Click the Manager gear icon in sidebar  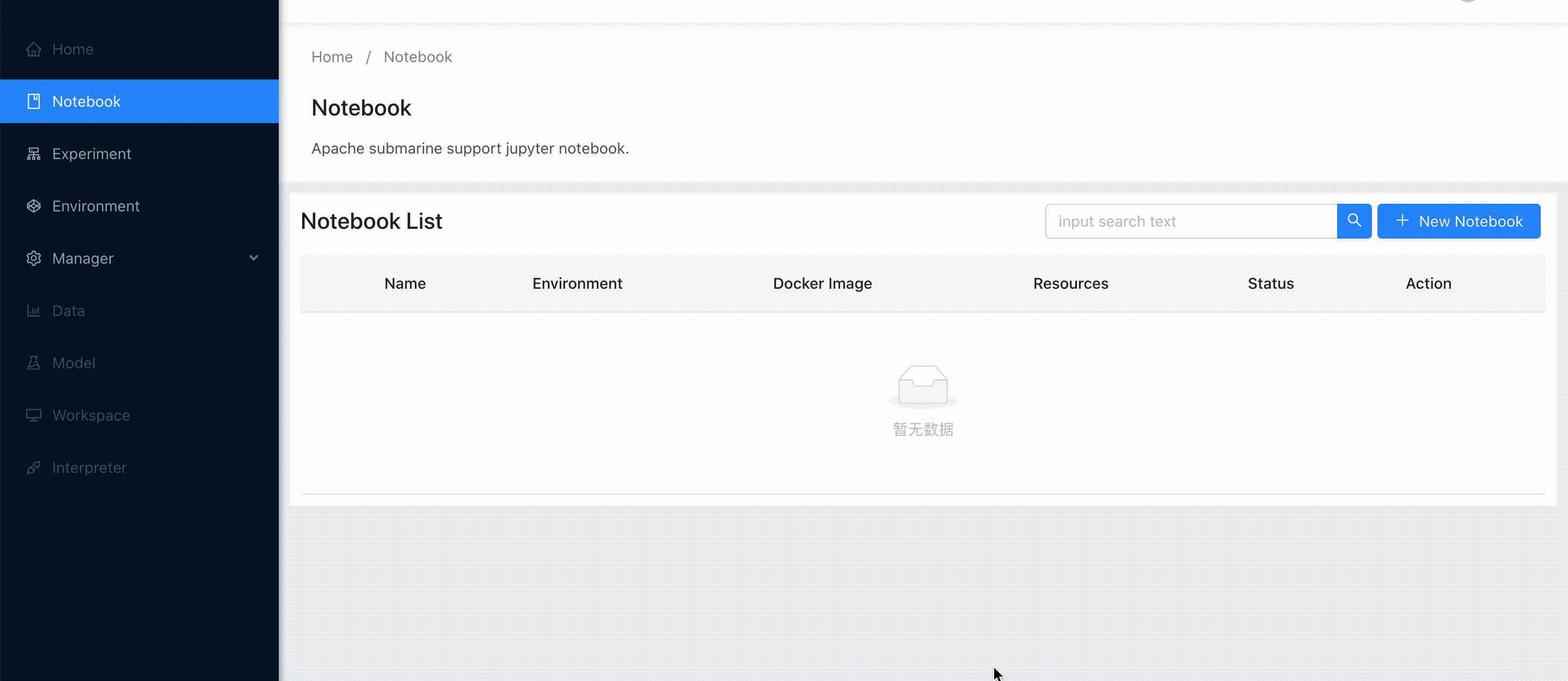(x=34, y=258)
